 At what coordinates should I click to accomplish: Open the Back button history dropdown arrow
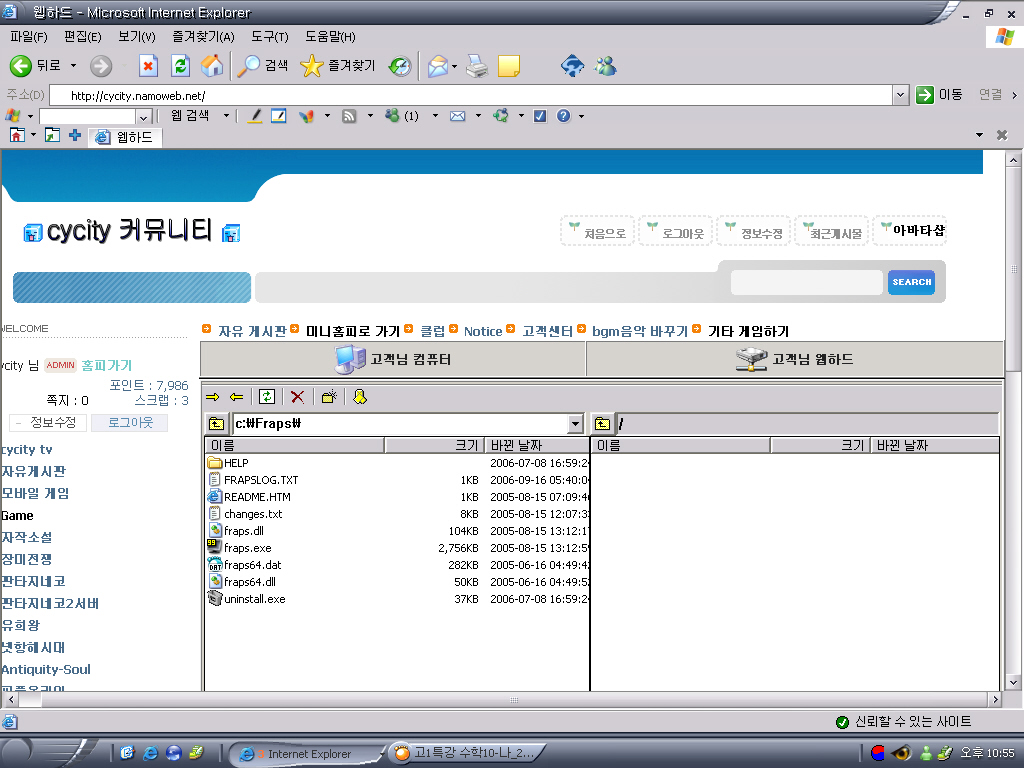coord(73,66)
